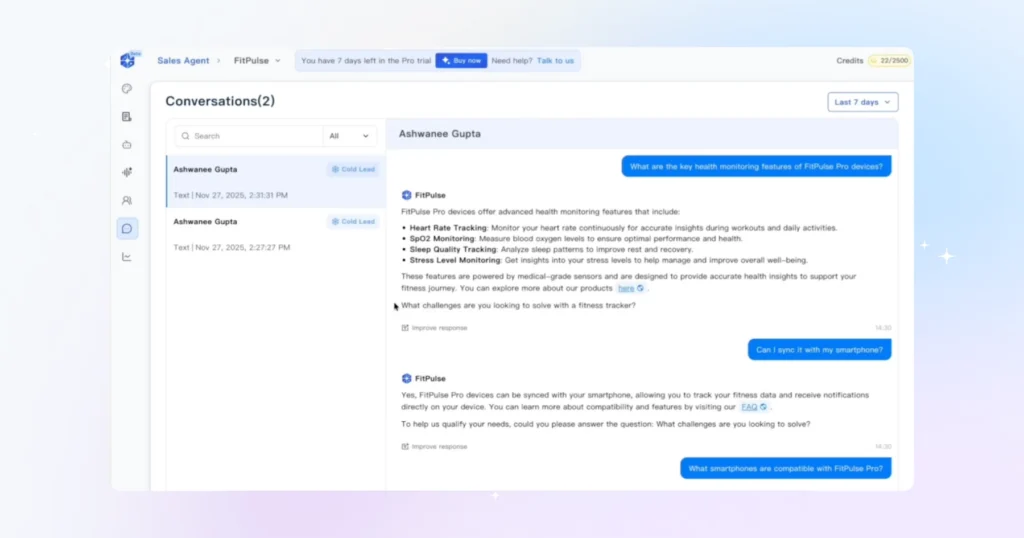Open the conversations chat bubble icon in sidebar
This screenshot has height=538, width=1024.
pyautogui.click(x=127, y=229)
